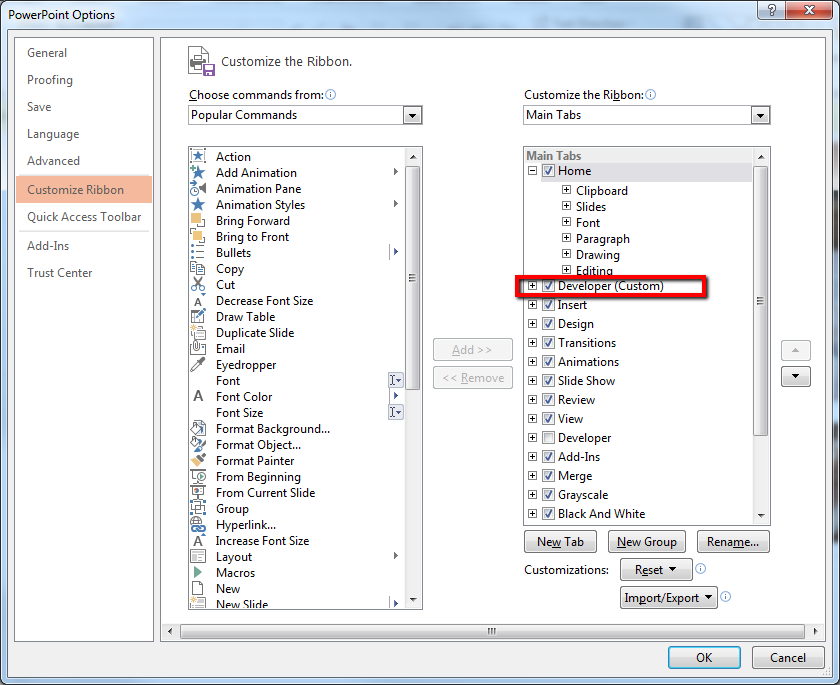
Task: Open the Popular Commands dropdown
Action: tap(412, 115)
